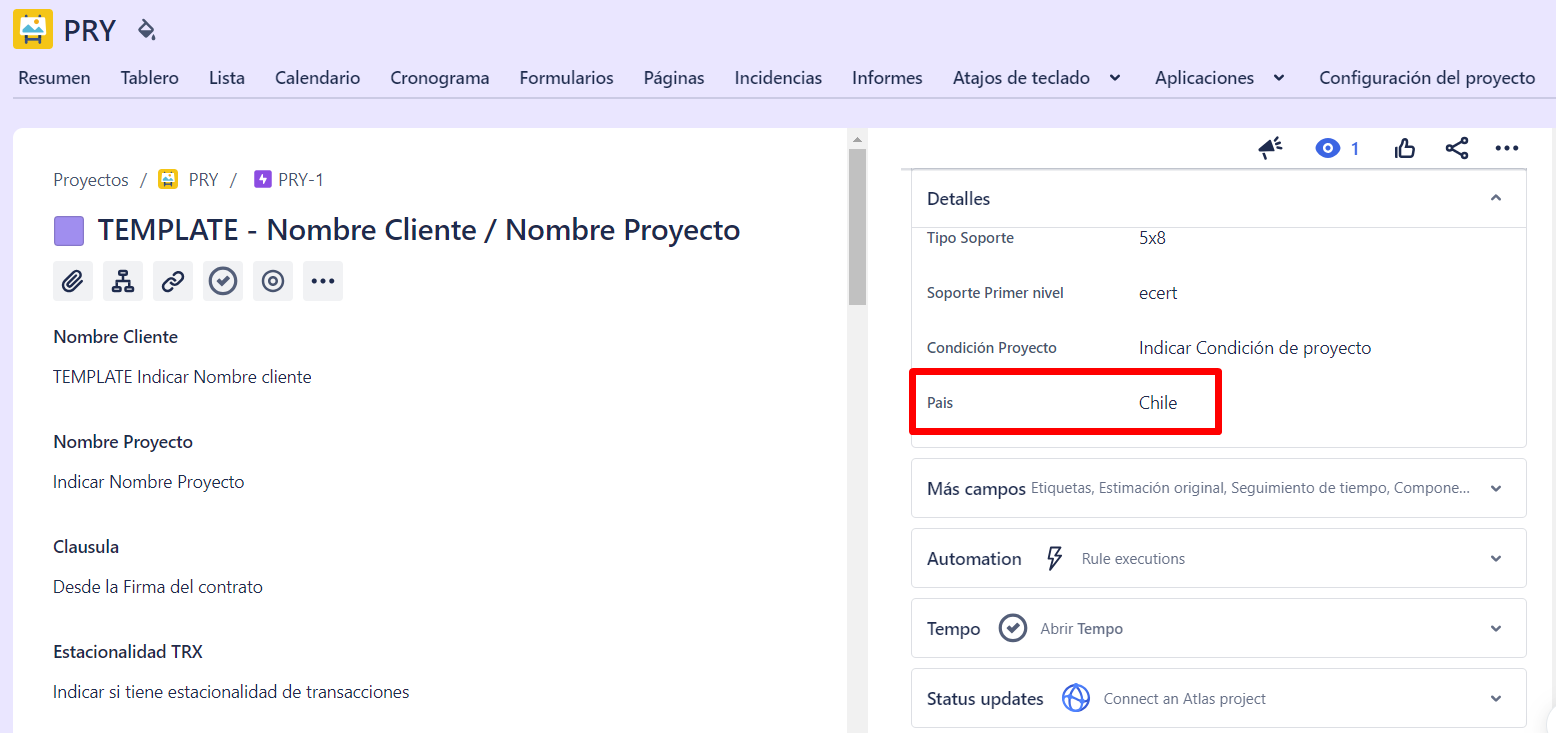Click Desde la Firma del contrato text

pyautogui.click(x=158, y=587)
